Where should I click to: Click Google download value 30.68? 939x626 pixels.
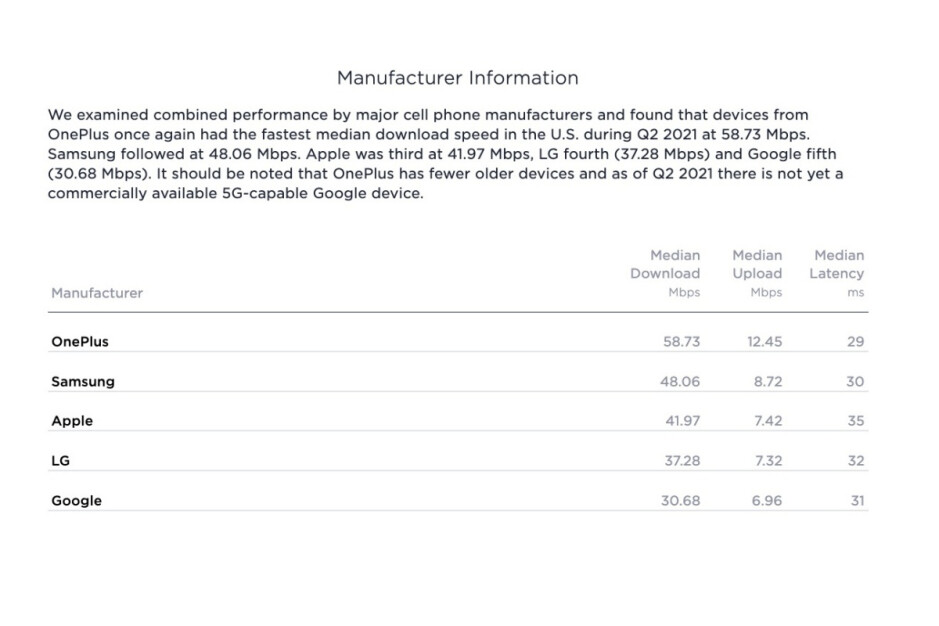coord(680,501)
